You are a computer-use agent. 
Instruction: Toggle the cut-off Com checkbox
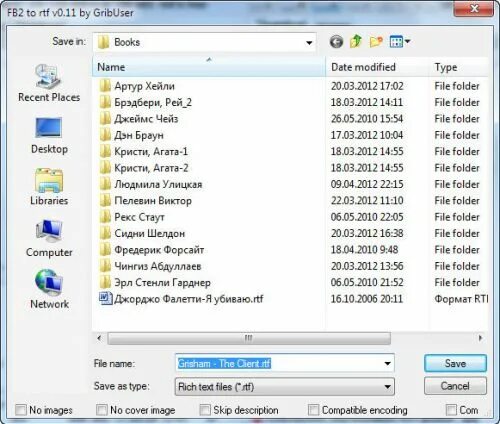click(451, 410)
